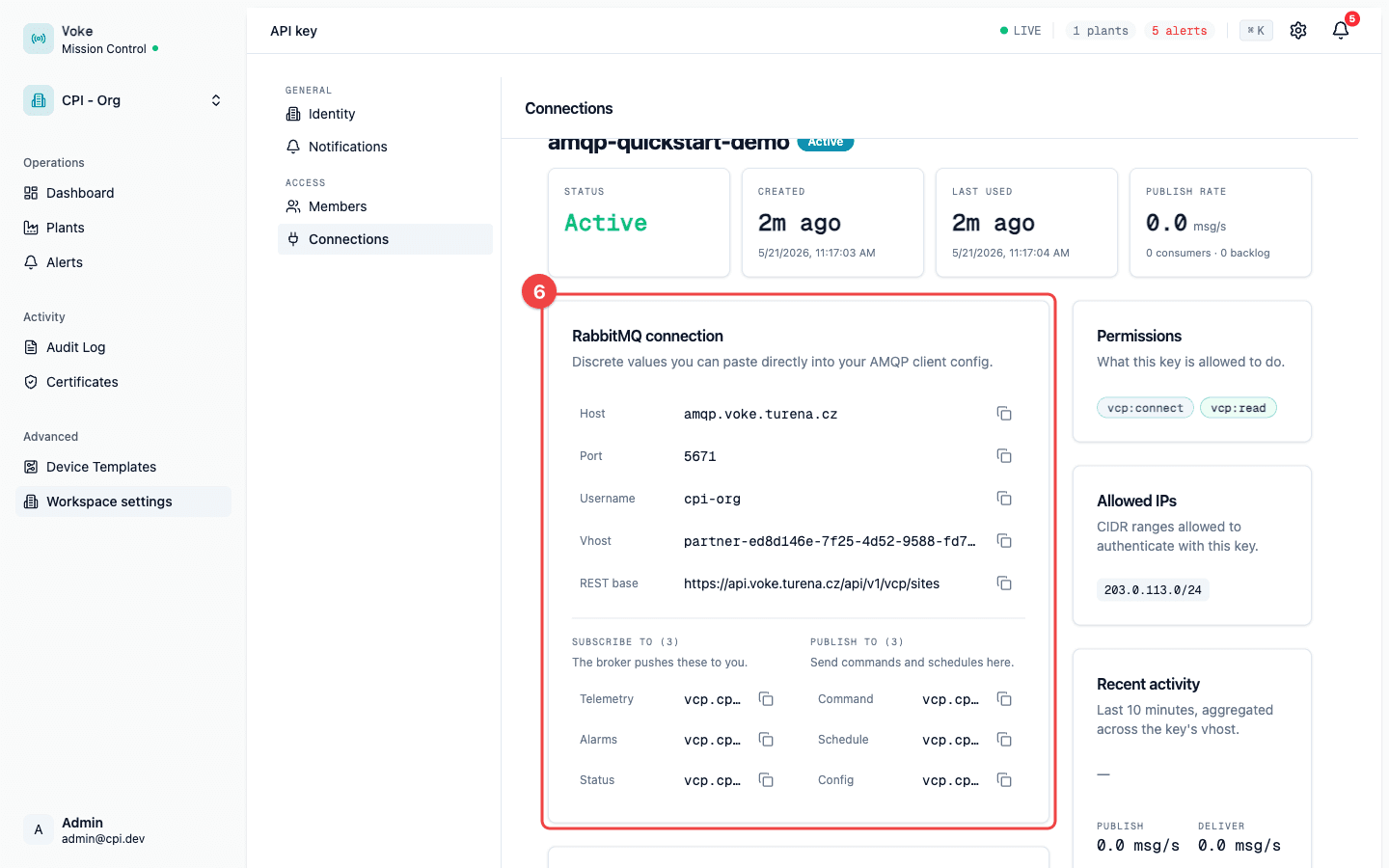Open Notifications settings section
This screenshot has width=1389, height=868.
385,147
